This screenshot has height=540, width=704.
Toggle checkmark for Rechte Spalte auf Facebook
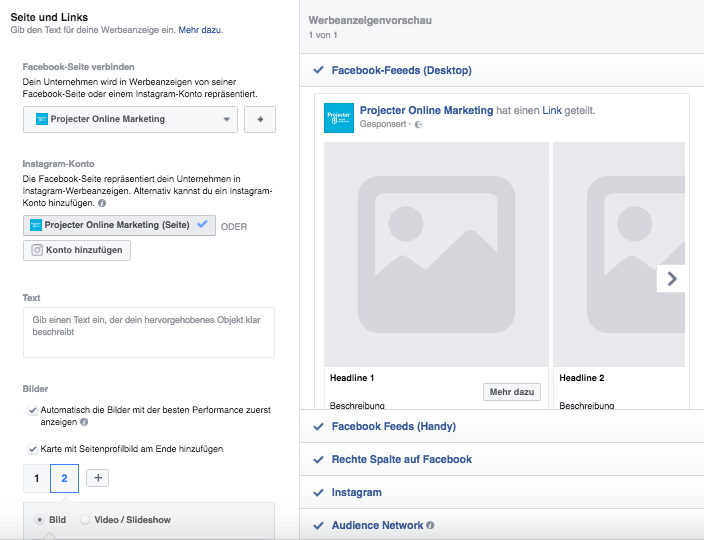click(x=318, y=460)
